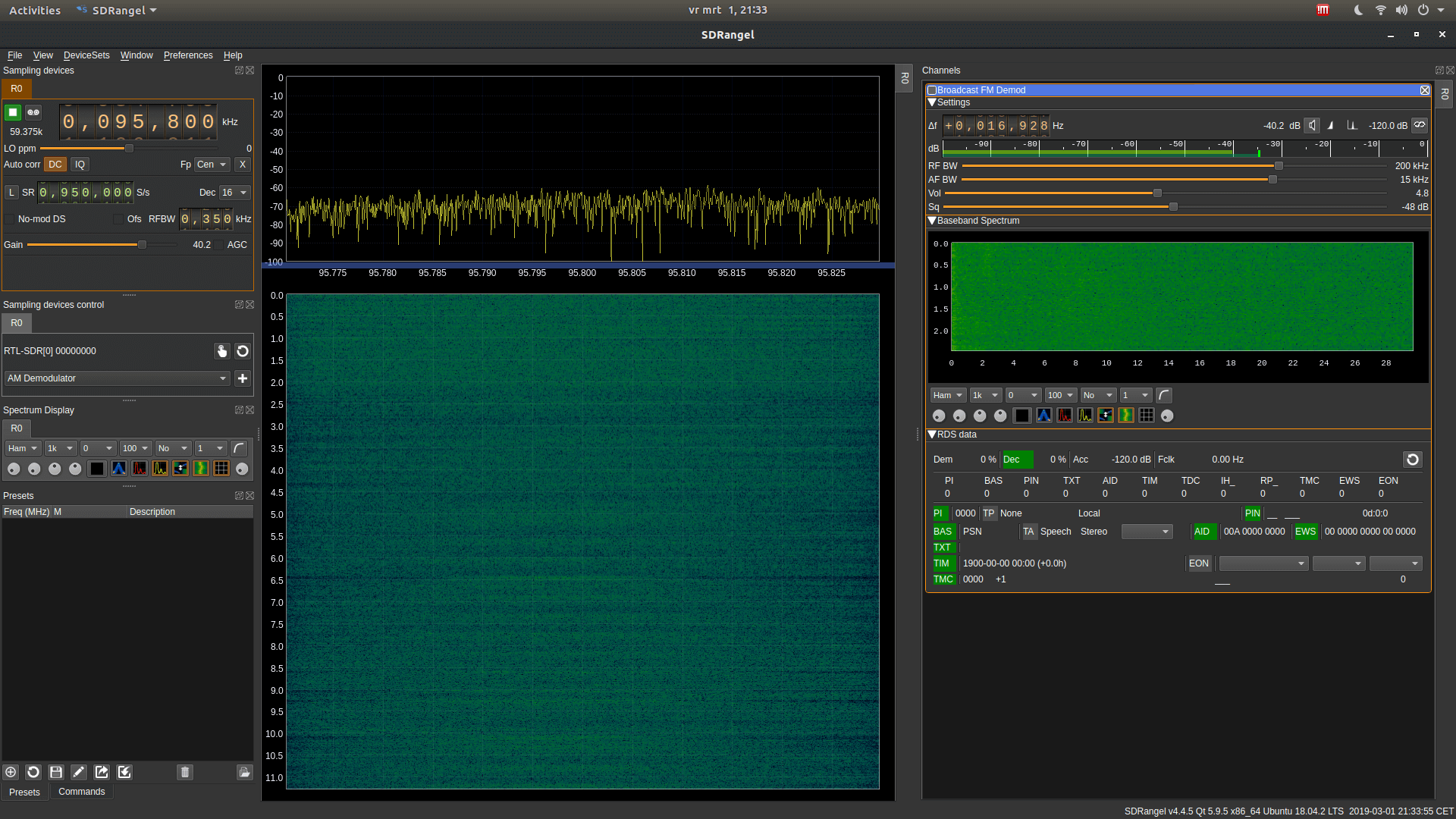Clear spectrum with black square in Spectrum Display
Viewport: 1456px width, 819px height.
pos(97,469)
